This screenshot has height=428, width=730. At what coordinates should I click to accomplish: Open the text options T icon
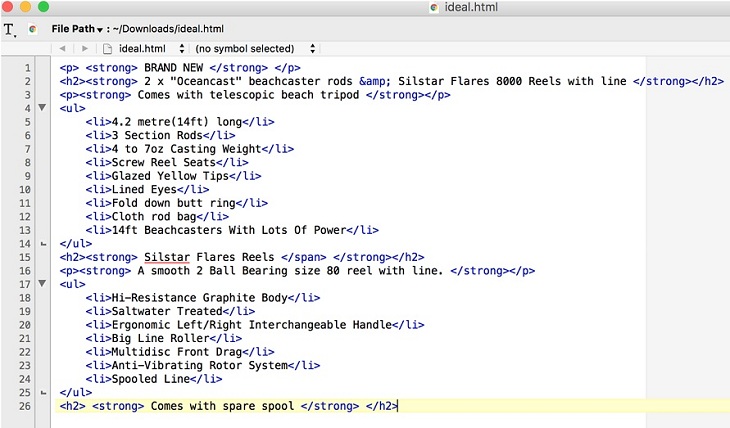(x=10, y=30)
